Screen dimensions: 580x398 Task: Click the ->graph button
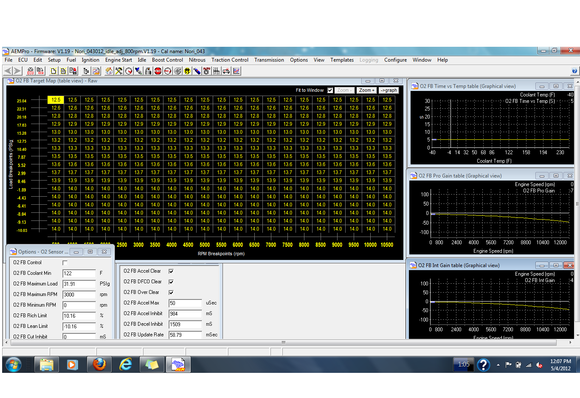point(388,90)
